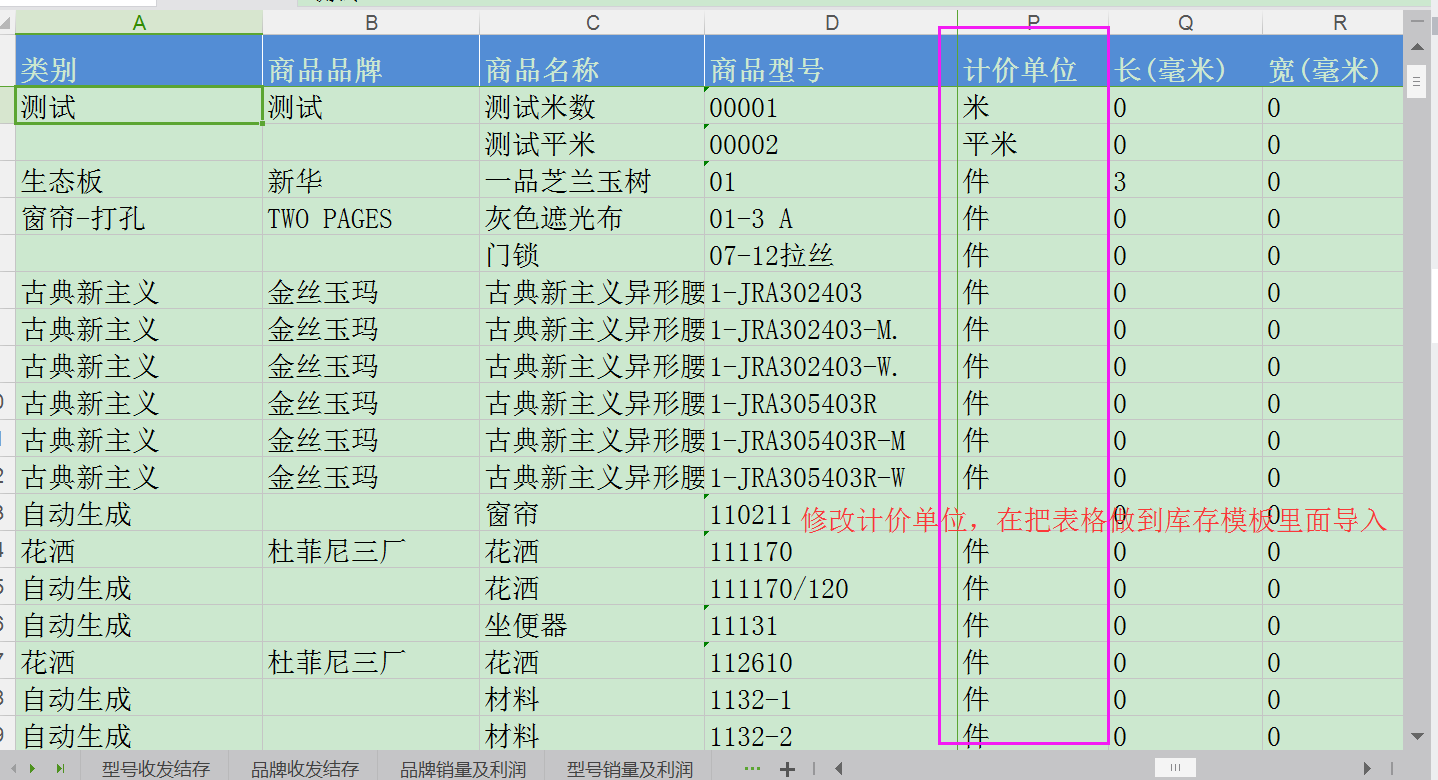
Task: Go to the previous sheet tab arrow
Action: [x=12, y=769]
